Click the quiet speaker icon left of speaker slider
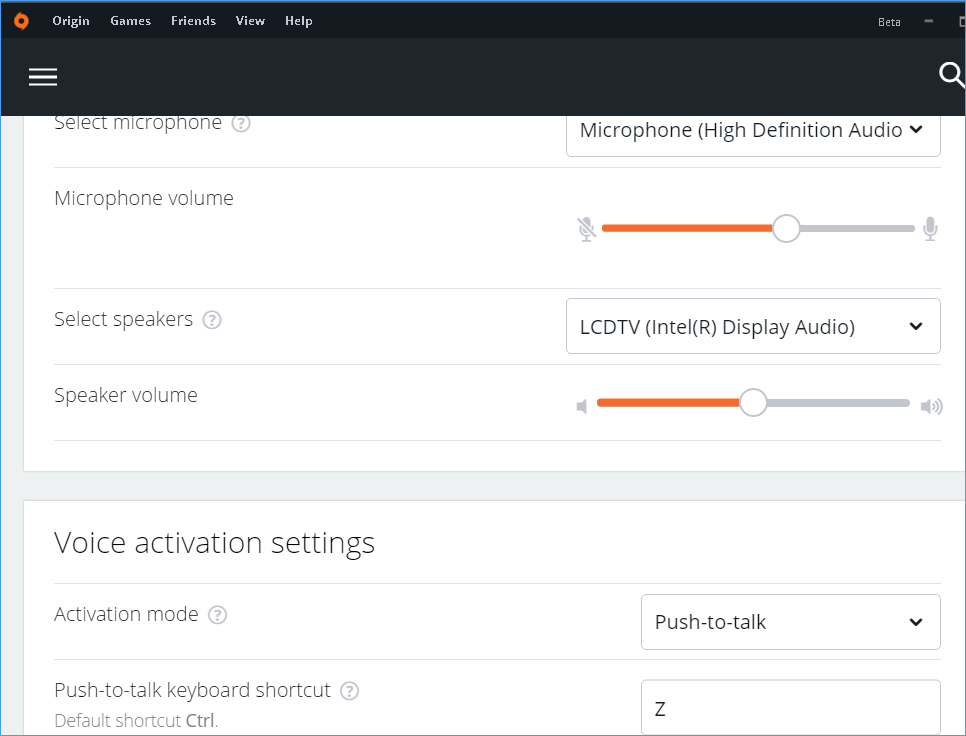This screenshot has height=736, width=966. tap(582, 406)
